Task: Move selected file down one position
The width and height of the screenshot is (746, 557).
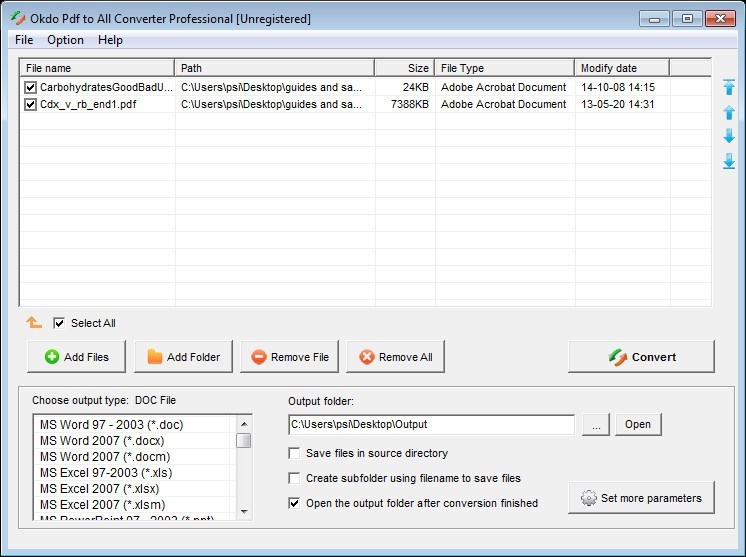Action: tap(729, 136)
